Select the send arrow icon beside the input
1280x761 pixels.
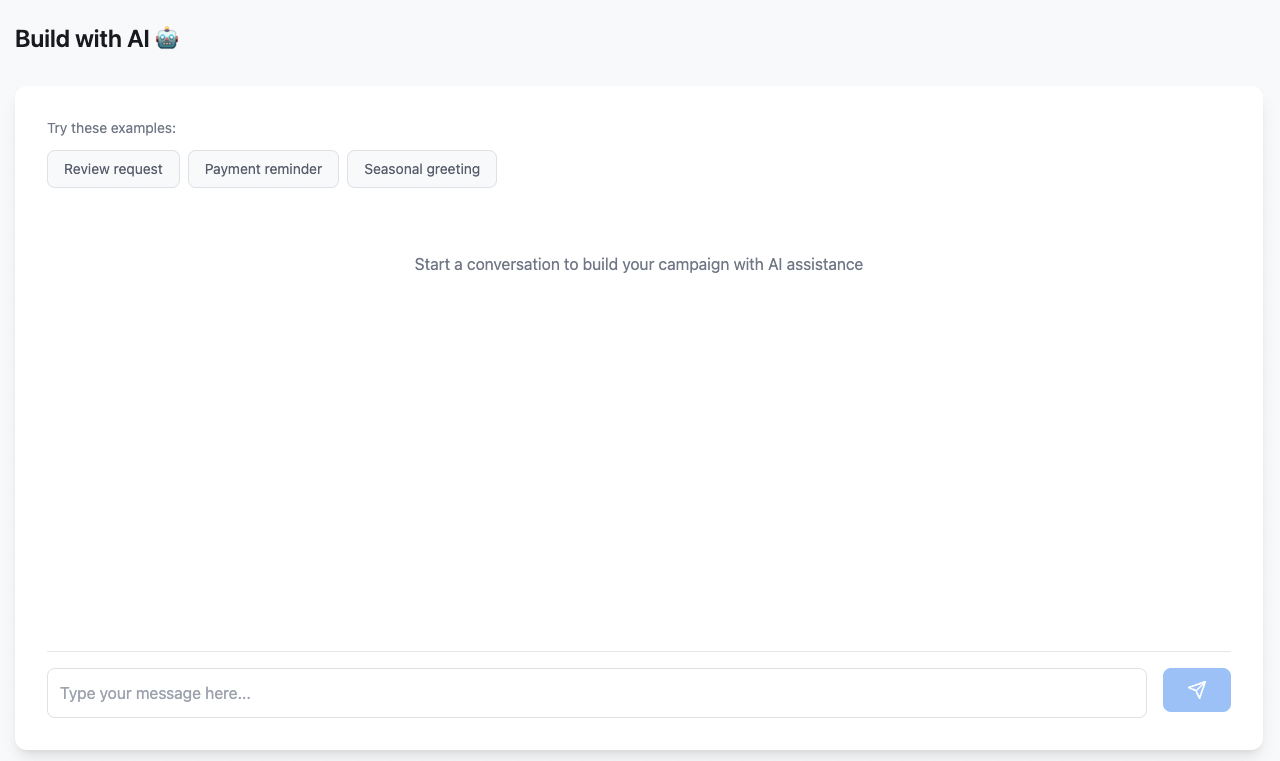coord(1196,690)
